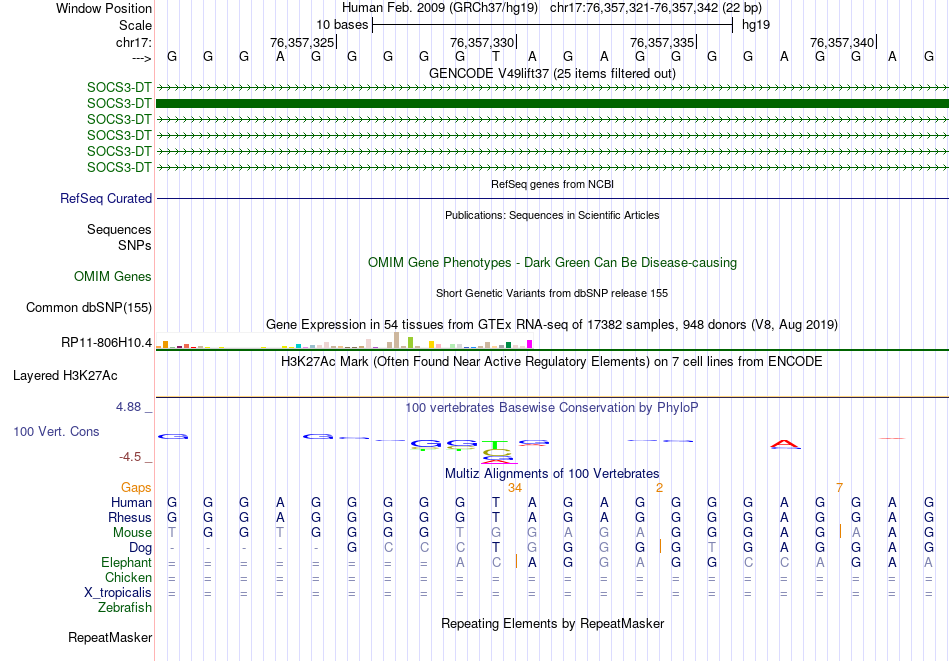Click the sequence direction arrow --->
950x661 pixels.
click(x=141, y=58)
